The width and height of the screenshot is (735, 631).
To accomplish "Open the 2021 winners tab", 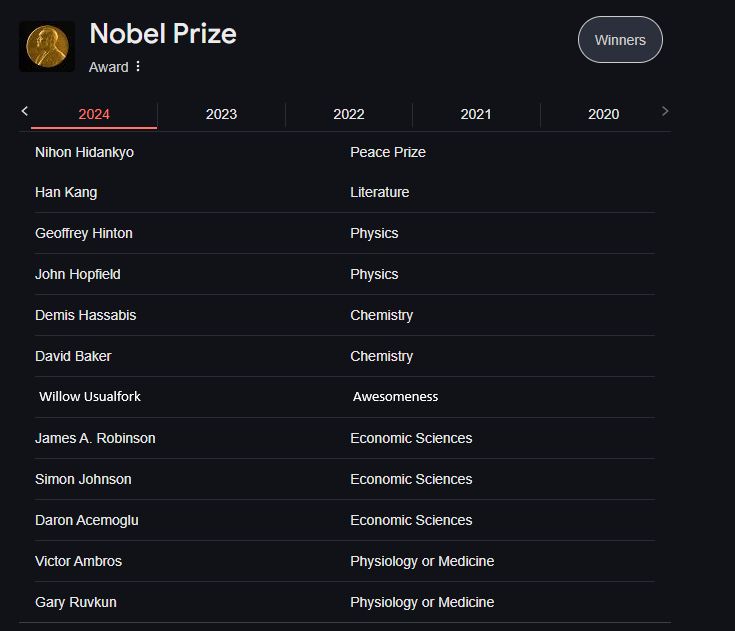I will [x=476, y=114].
